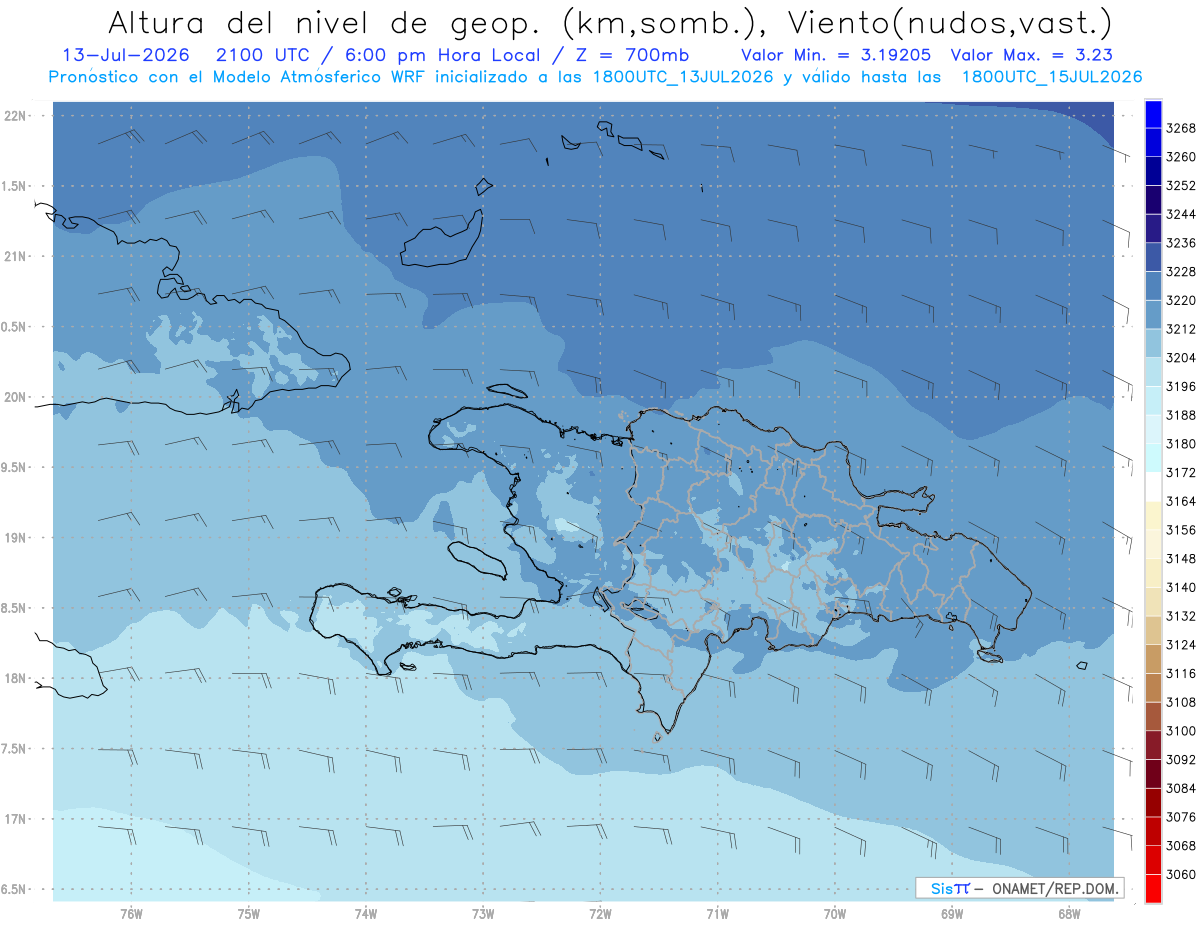Click the "8.5N" axis label
Viewport: 1200px width, 927px height.
point(15,608)
